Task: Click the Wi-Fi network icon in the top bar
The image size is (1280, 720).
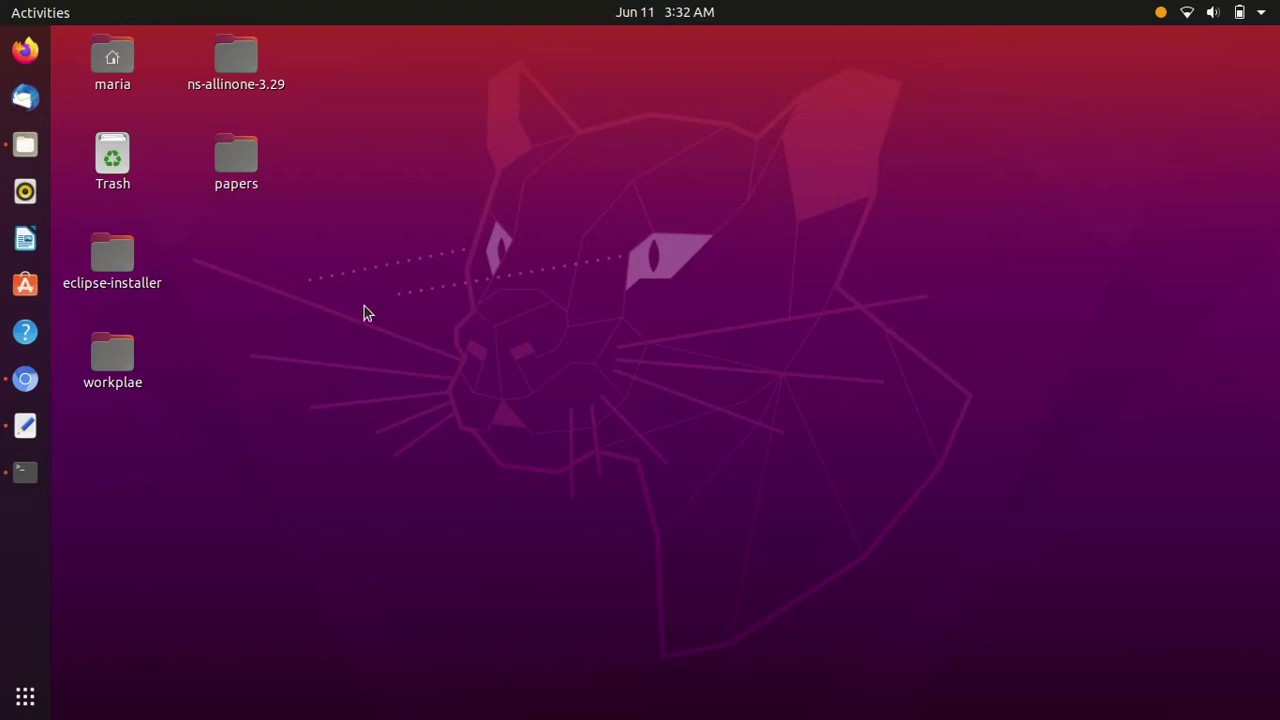Action: point(1187,12)
